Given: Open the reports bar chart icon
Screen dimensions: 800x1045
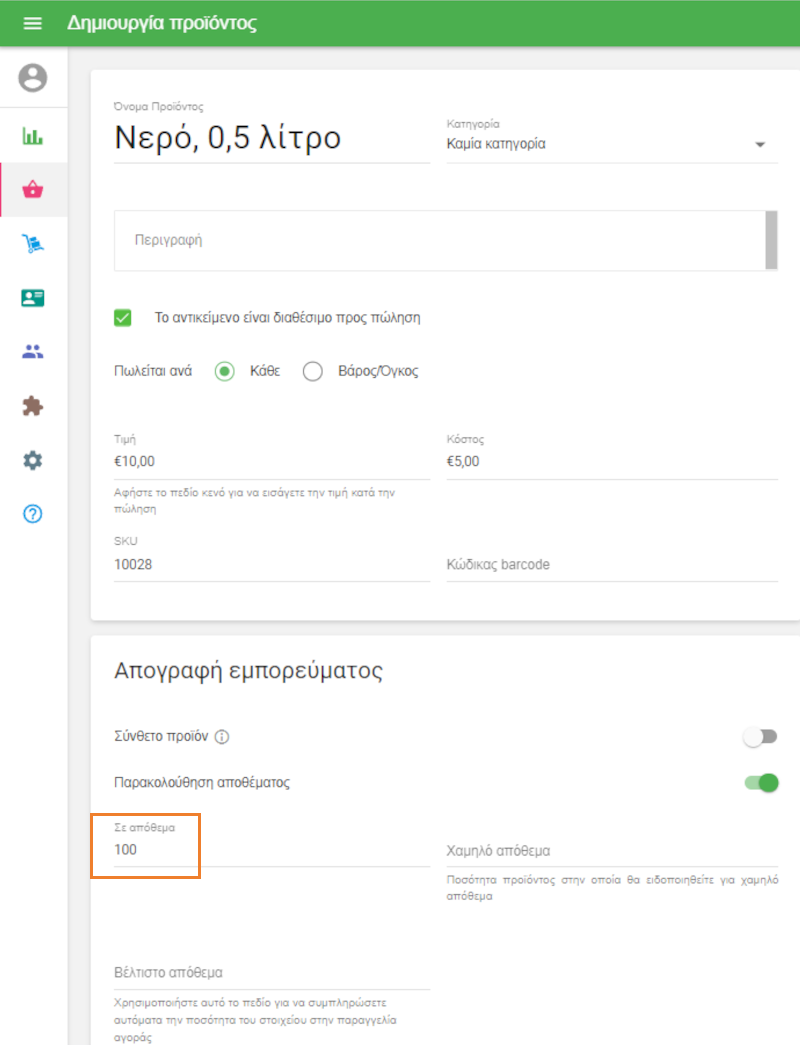Looking at the screenshot, I should 33,136.
